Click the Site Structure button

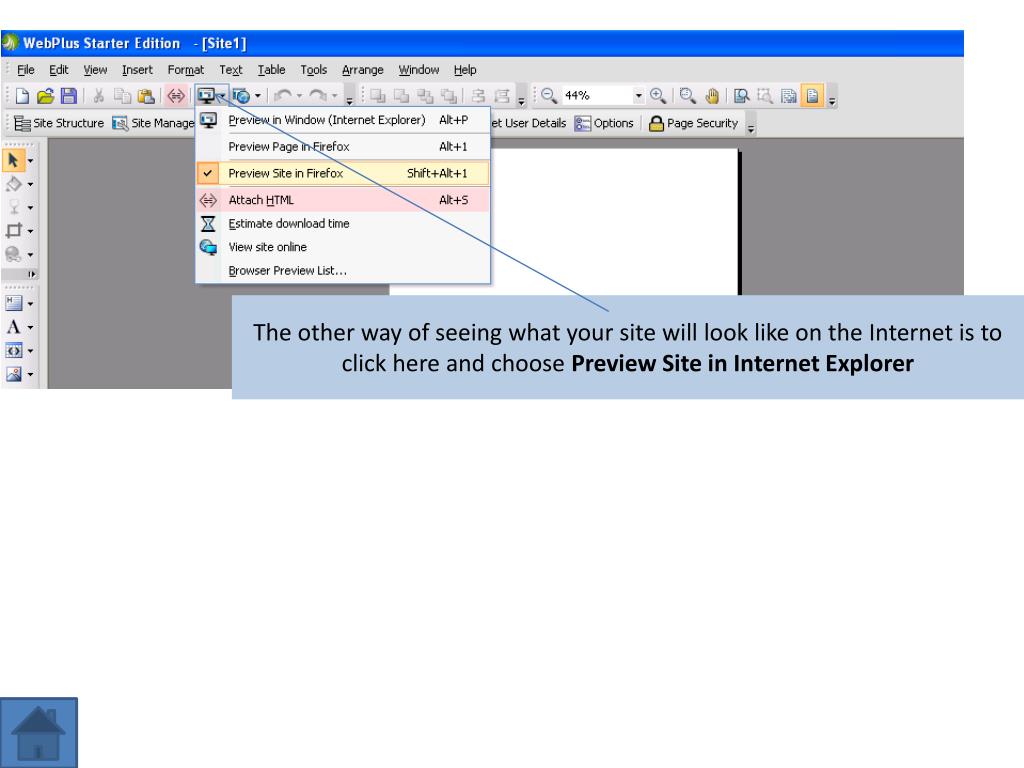pos(59,123)
